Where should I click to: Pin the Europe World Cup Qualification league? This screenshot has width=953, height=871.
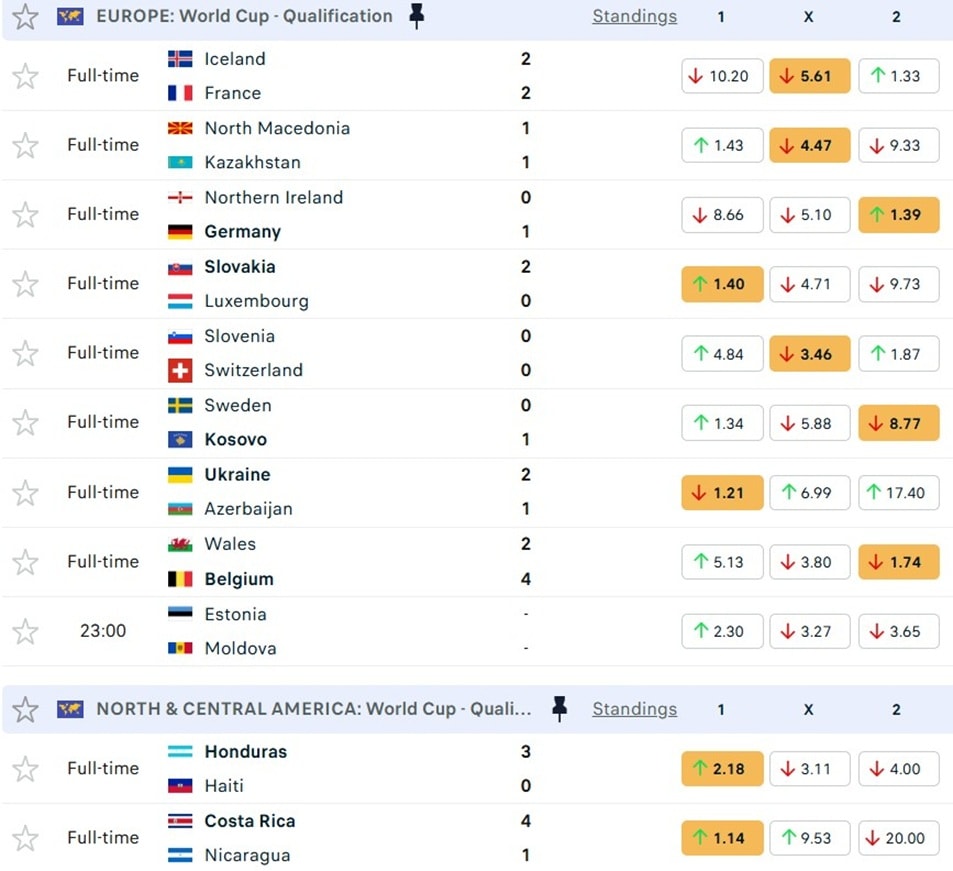click(x=417, y=17)
